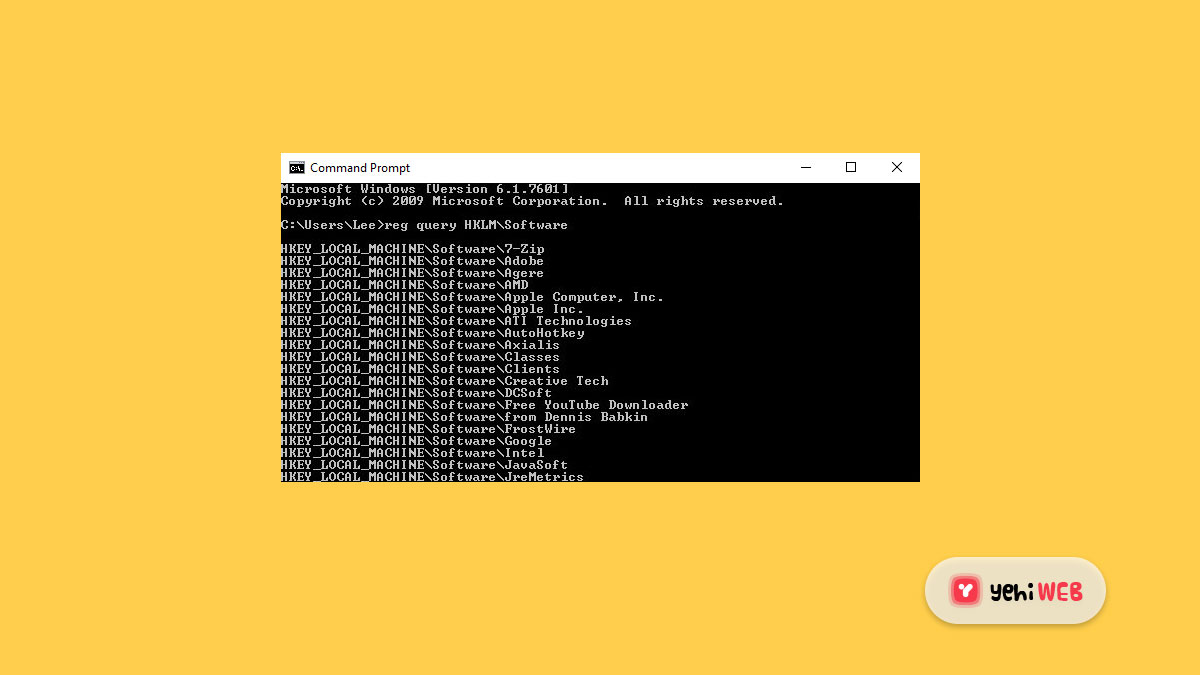Click the JreMetrics registry key line

432,476
